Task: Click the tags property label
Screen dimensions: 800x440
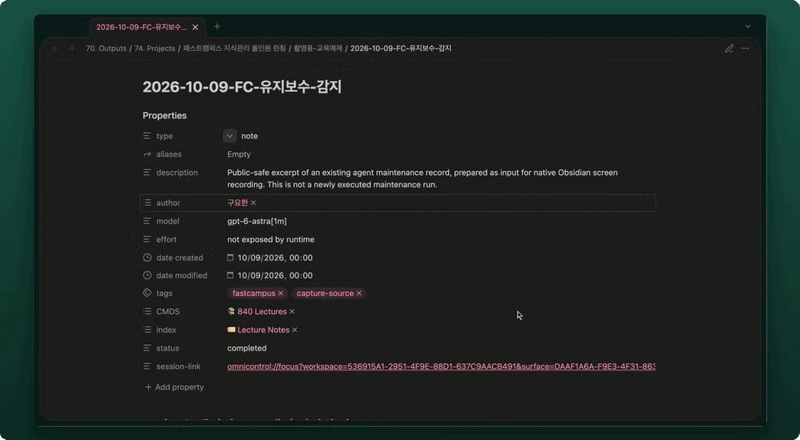Action: tap(164, 293)
